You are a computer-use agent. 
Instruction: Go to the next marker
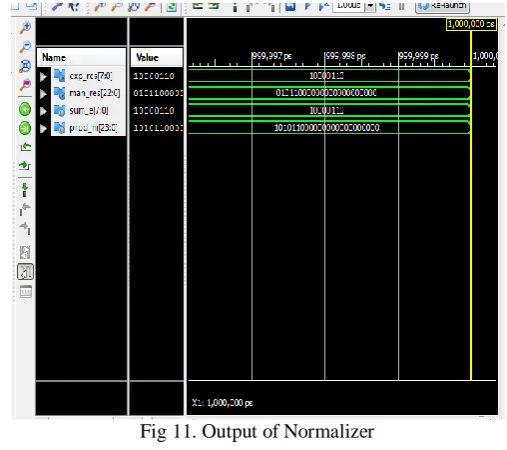tap(25, 228)
